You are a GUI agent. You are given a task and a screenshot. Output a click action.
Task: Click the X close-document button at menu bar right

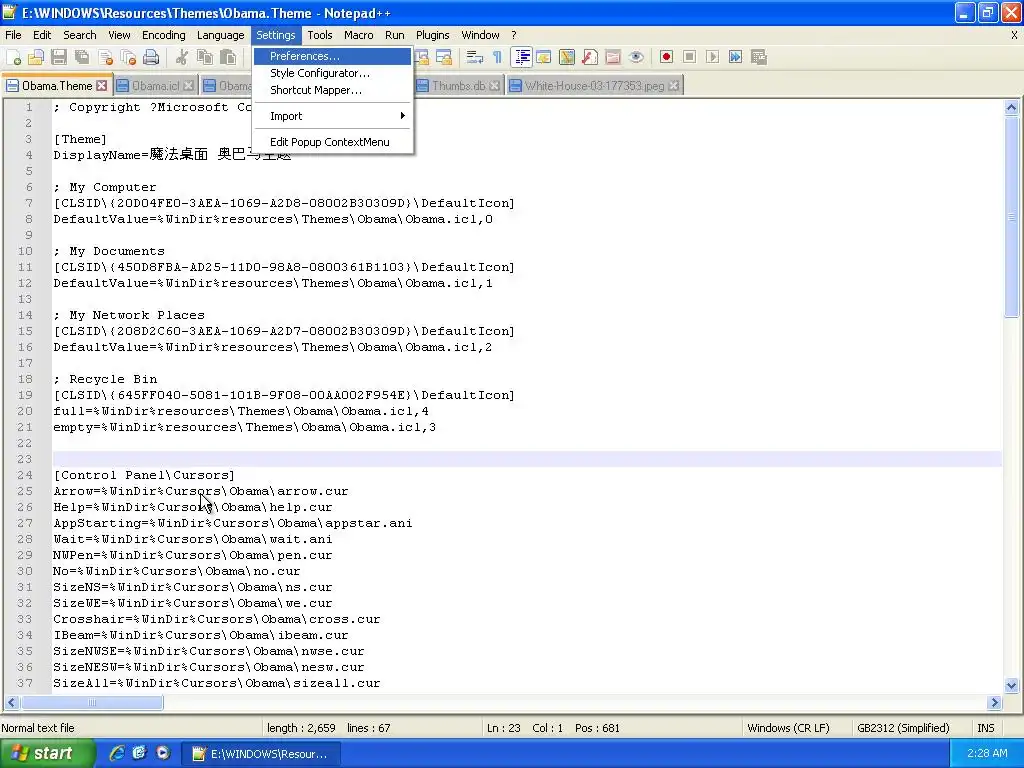click(x=1014, y=35)
